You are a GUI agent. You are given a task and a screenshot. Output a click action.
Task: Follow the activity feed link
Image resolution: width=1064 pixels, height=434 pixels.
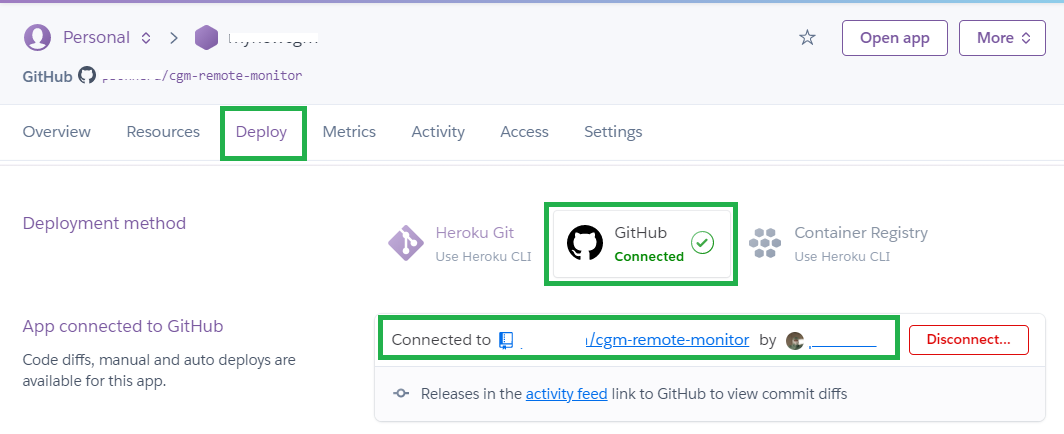[x=566, y=394]
